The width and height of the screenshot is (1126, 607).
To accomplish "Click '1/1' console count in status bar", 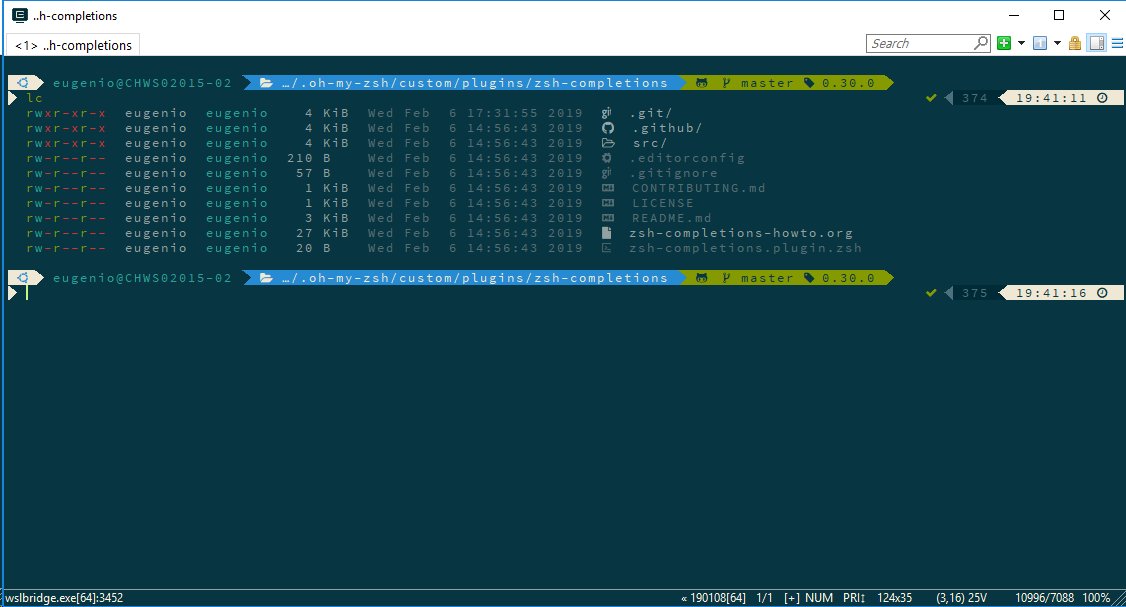I will pos(765,598).
